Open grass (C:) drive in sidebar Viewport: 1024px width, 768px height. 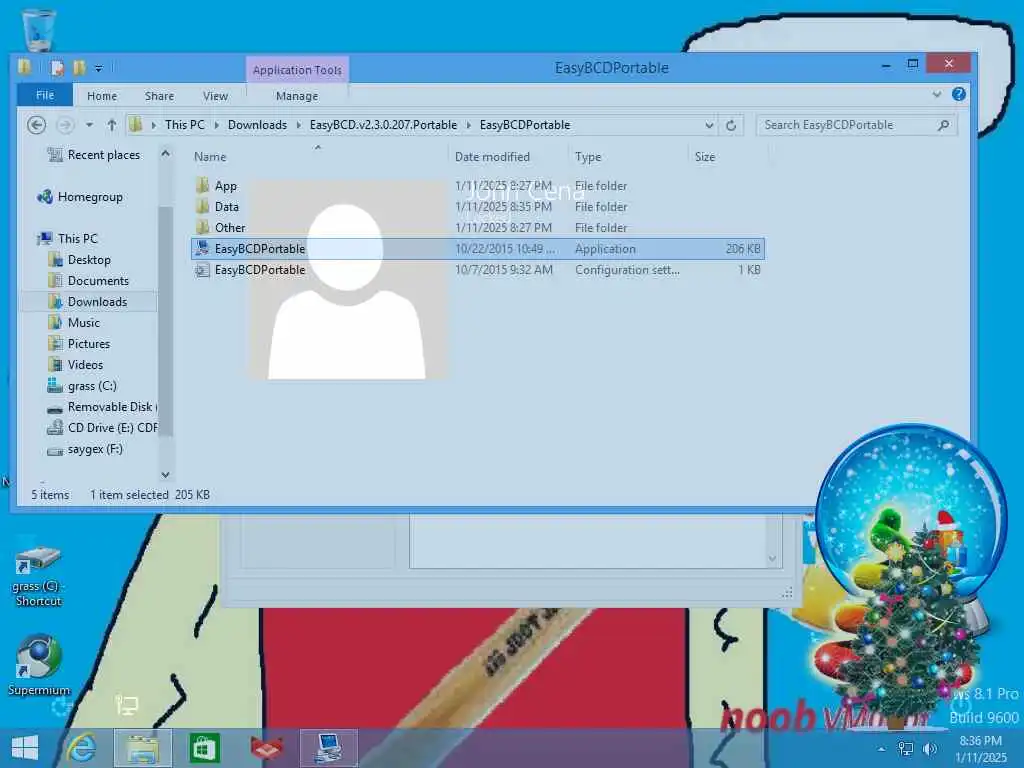pyautogui.click(x=82, y=386)
